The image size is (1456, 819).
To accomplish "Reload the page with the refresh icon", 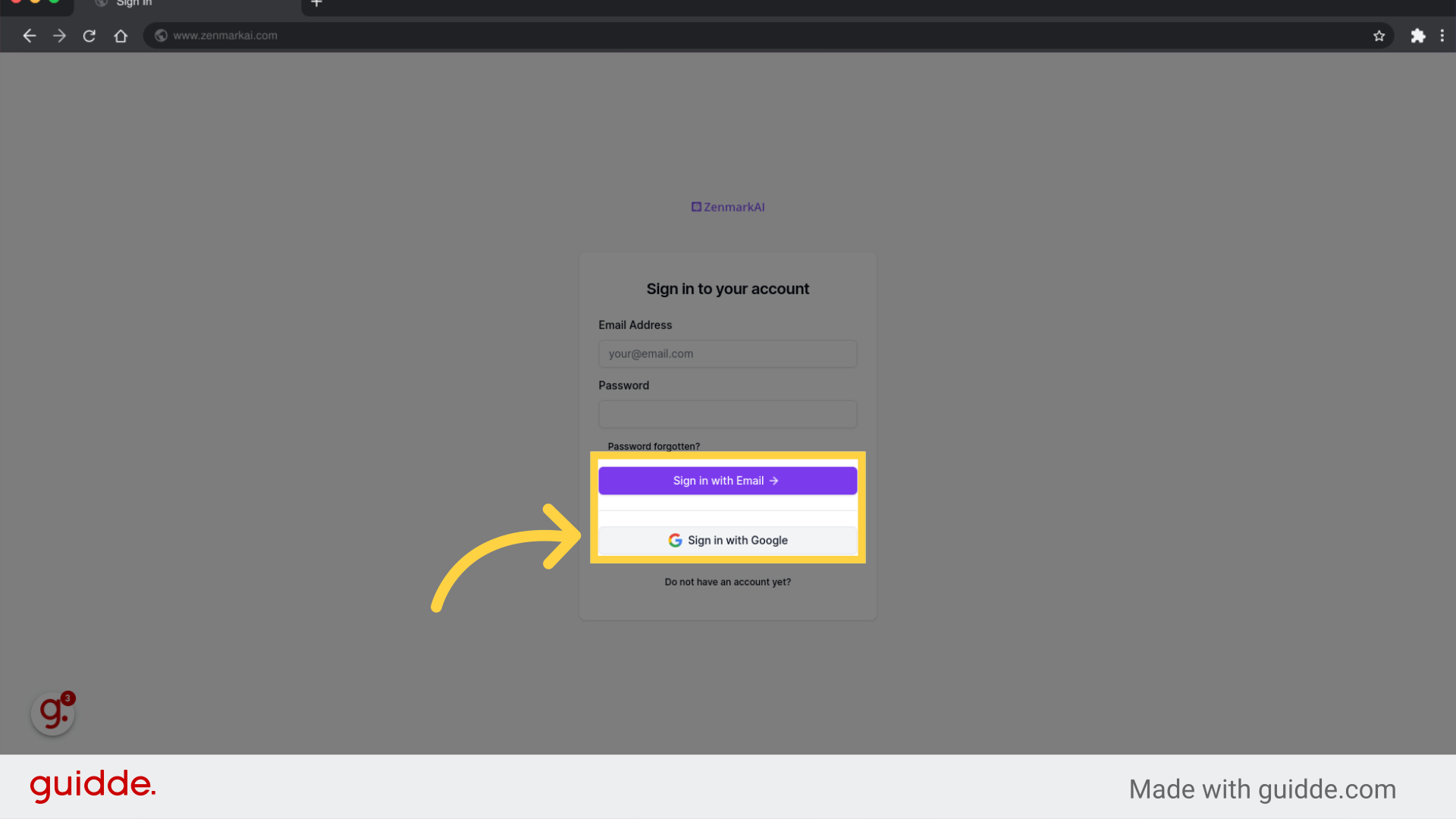I will click(x=89, y=36).
